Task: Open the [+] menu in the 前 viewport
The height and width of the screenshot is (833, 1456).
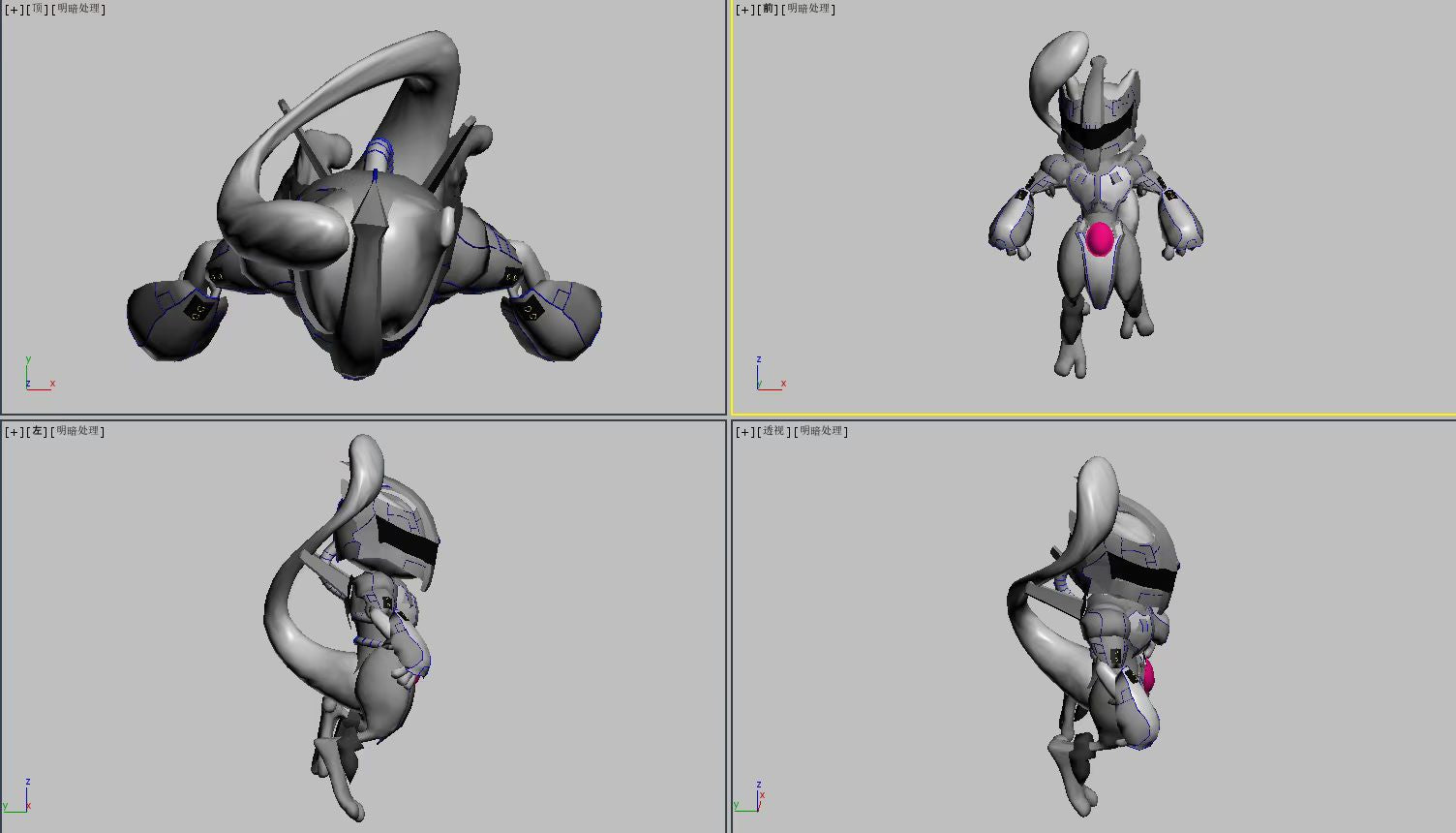Action: pyautogui.click(x=745, y=9)
